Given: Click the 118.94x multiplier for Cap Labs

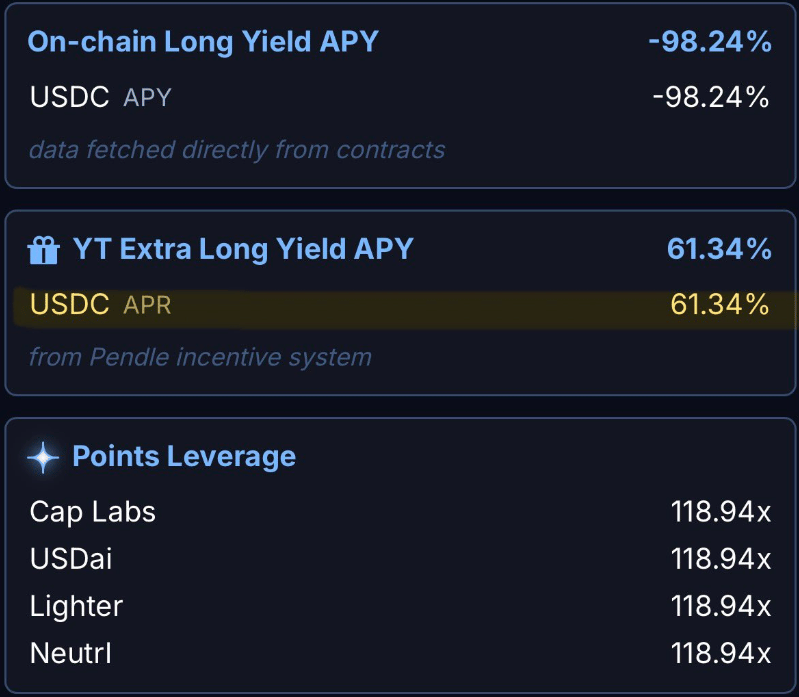Looking at the screenshot, I should [x=721, y=512].
